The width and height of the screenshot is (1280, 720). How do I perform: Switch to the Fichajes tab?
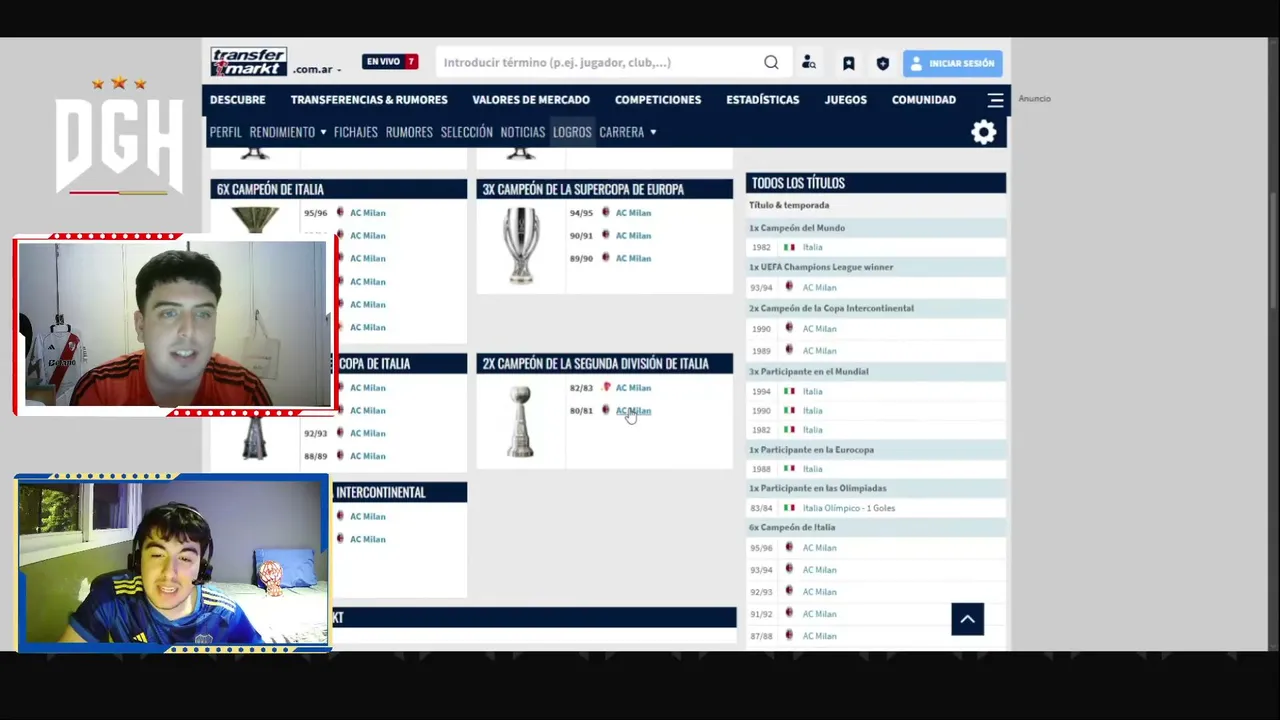pos(356,132)
